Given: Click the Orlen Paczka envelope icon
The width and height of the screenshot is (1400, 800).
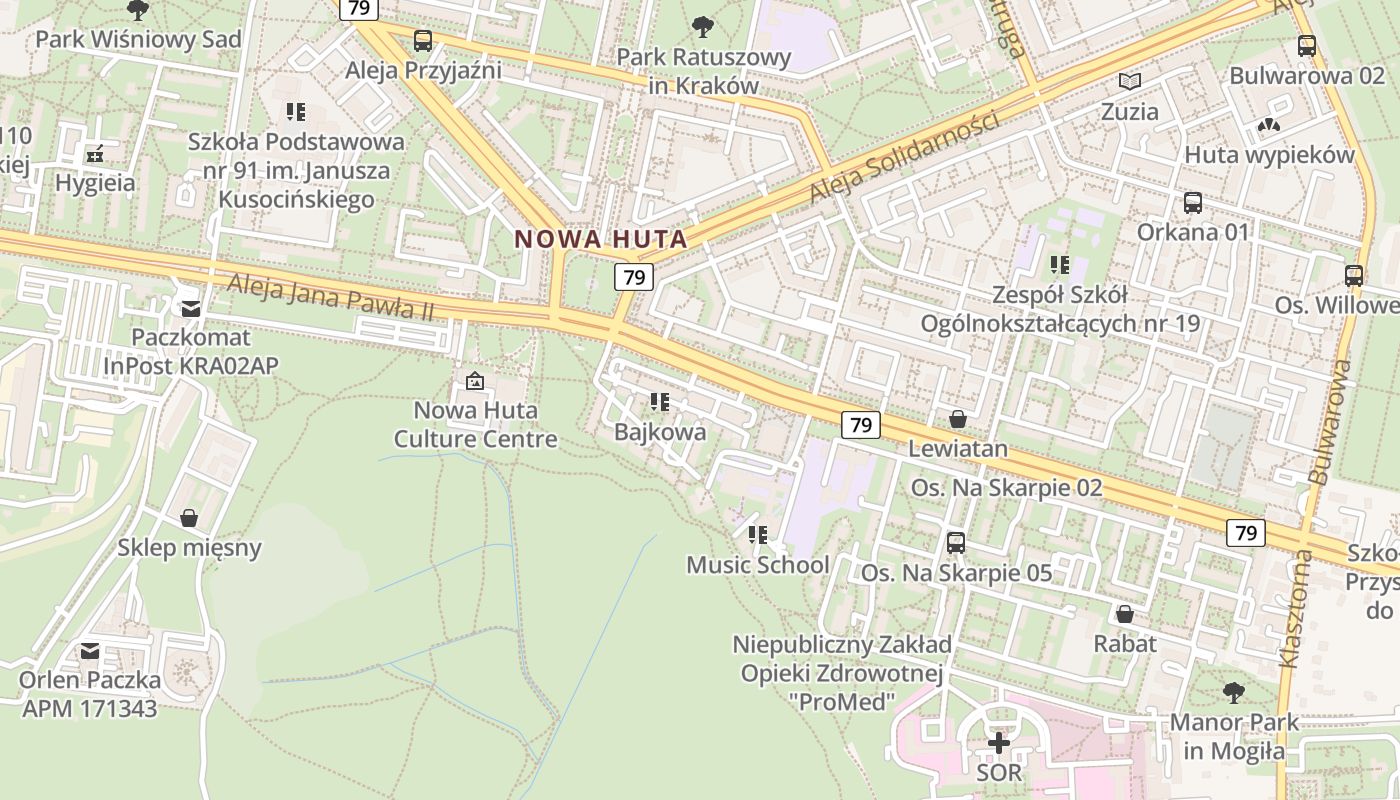Looking at the screenshot, I should (90, 651).
